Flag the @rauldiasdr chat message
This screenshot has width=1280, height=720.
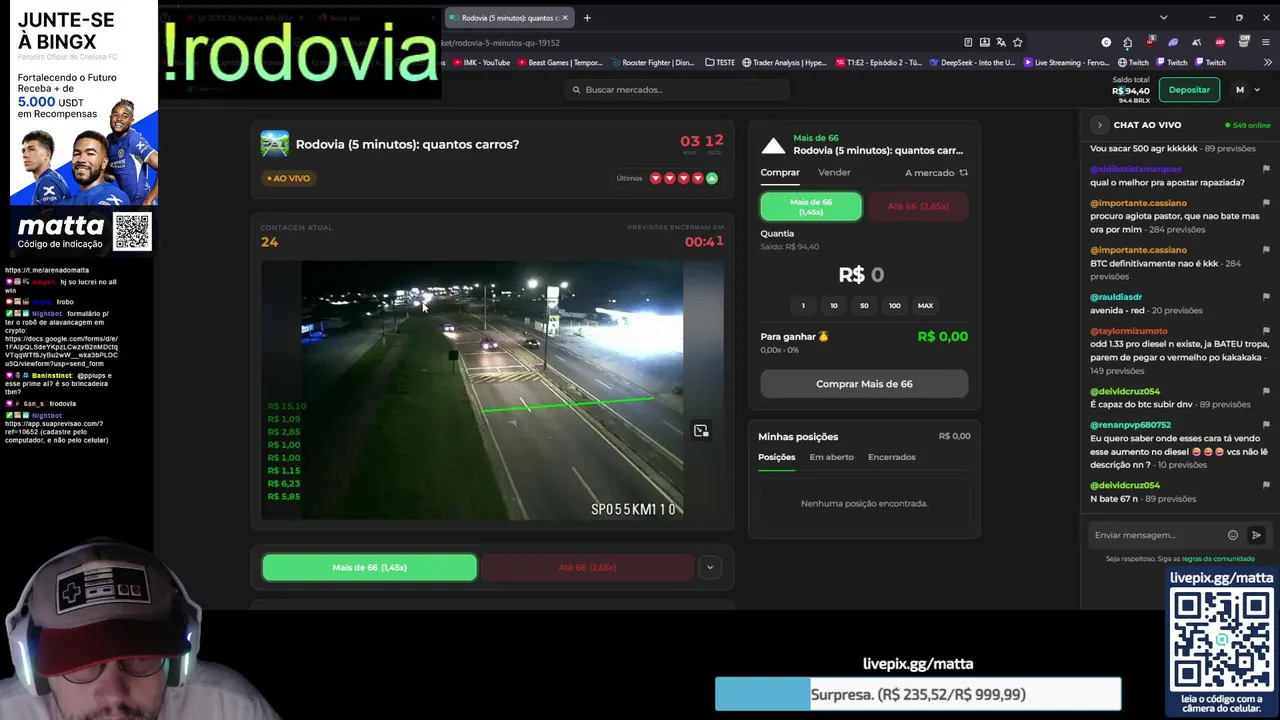coord(1266,297)
